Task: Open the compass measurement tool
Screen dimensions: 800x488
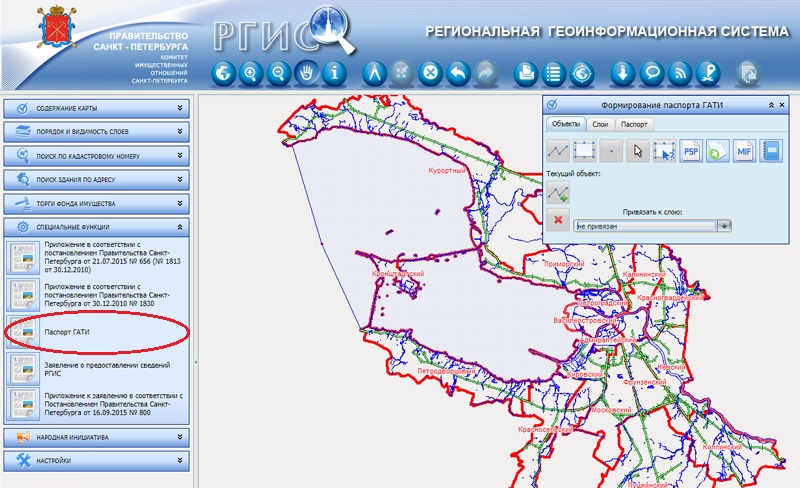Action: pos(374,74)
